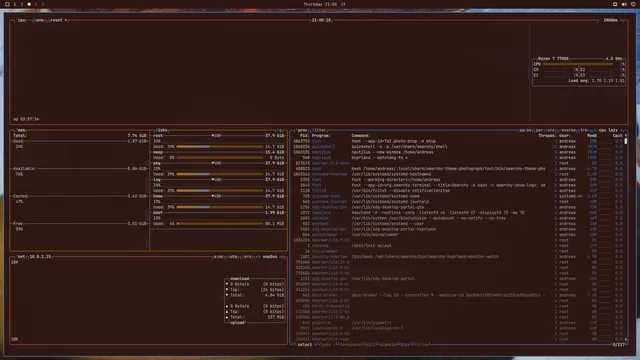Select the dbus-broker process row
Viewport: 640px width, 360px height.
point(458,295)
